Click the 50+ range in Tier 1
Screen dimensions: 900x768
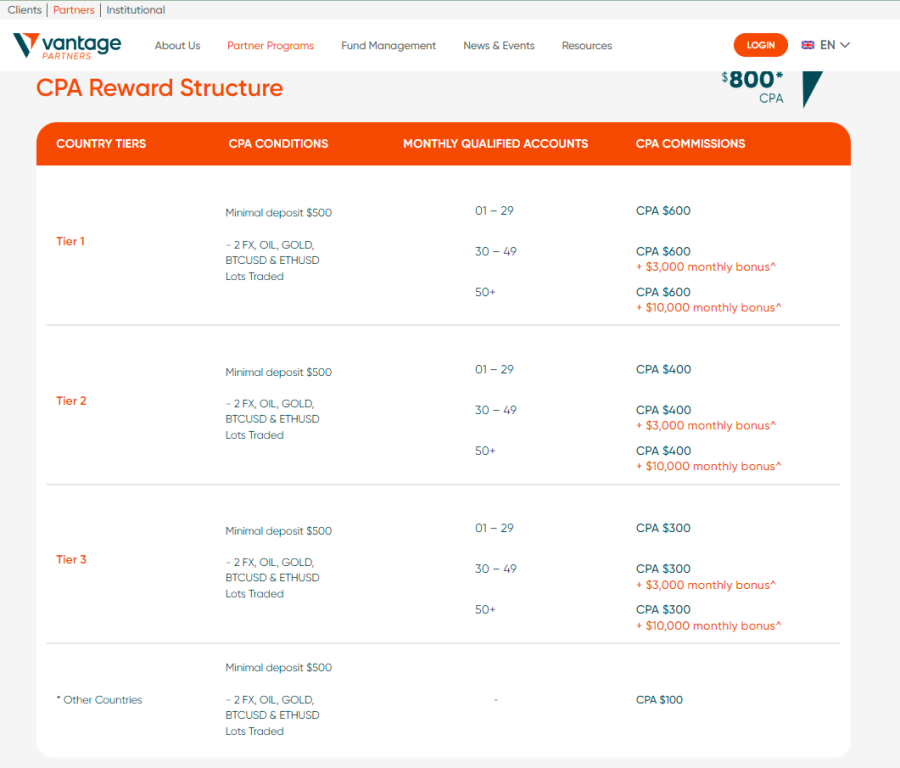[485, 292]
